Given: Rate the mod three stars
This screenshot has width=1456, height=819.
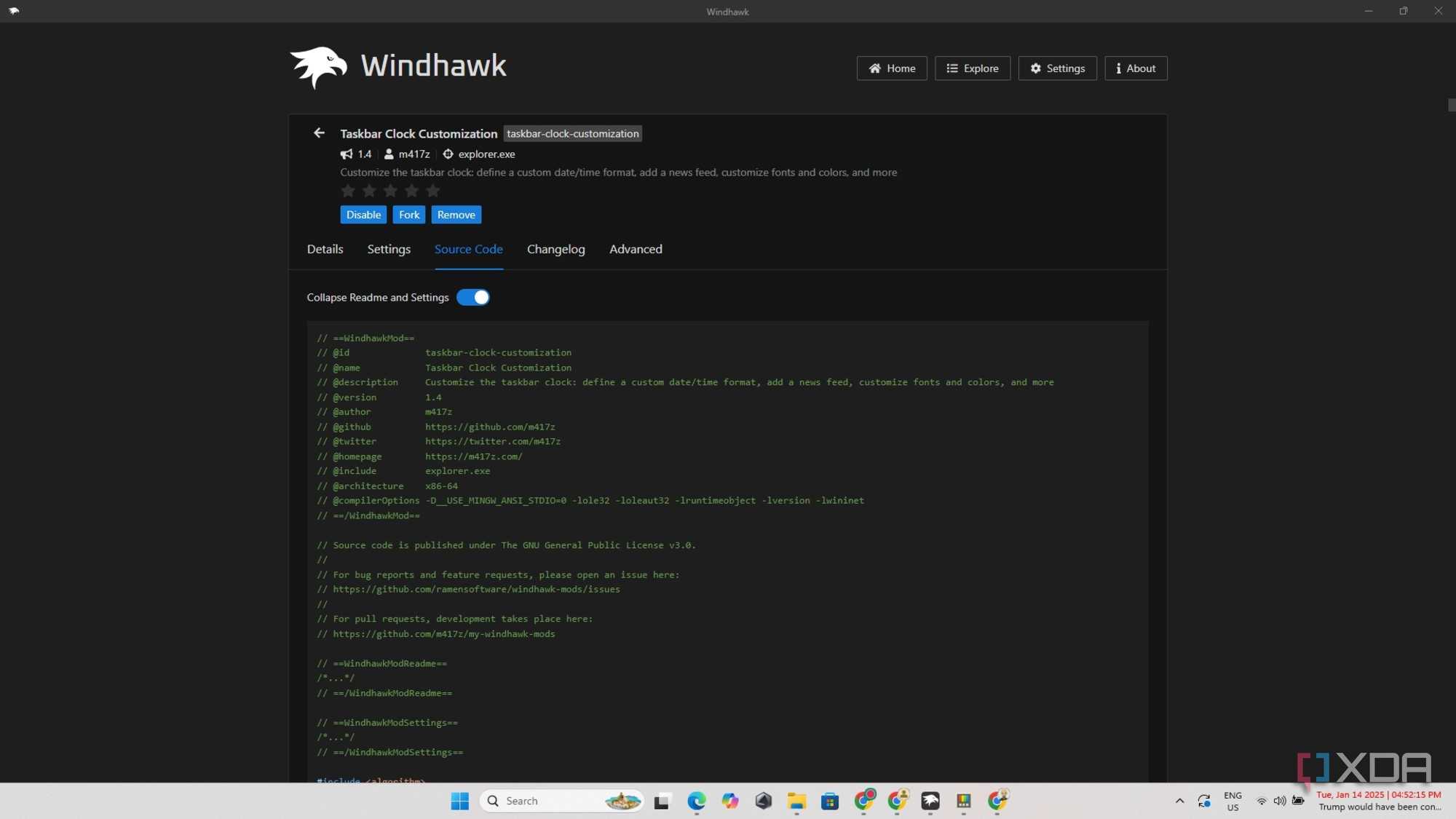Looking at the screenshot, I should click(x=391, y=191).
